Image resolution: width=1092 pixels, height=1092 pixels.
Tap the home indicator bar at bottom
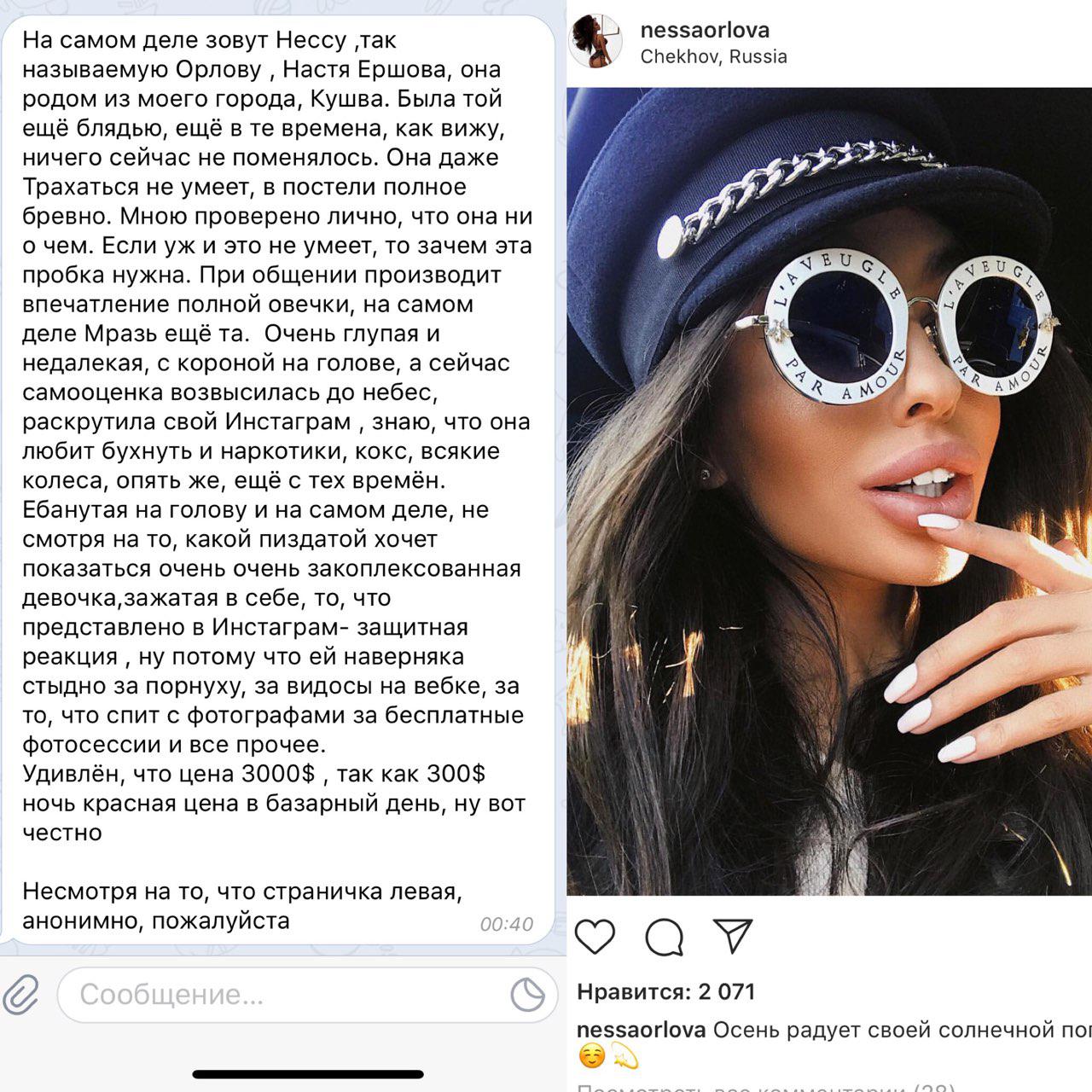[307, 1074]
